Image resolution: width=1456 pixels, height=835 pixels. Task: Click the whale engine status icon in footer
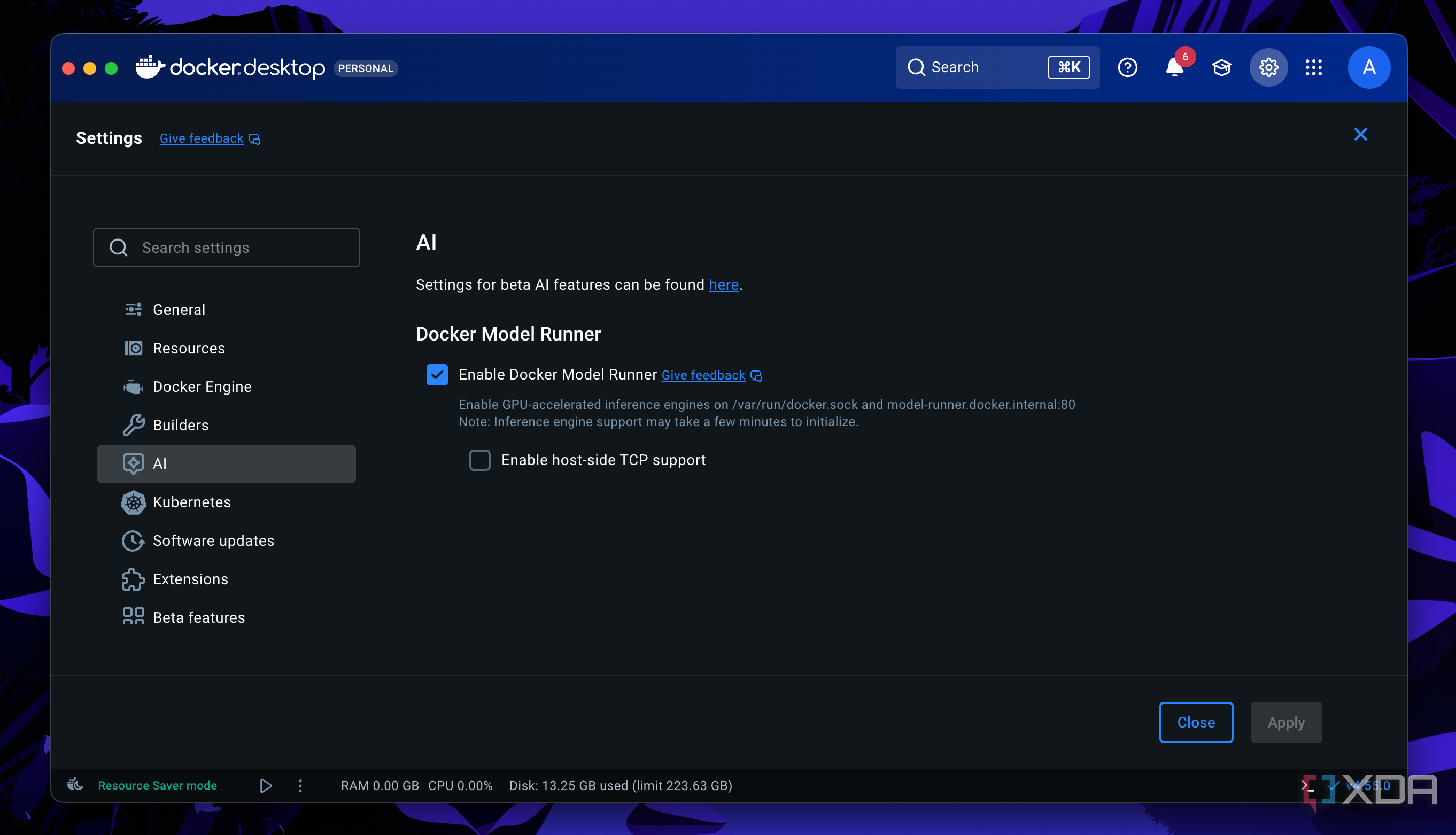pyautogui.click(x=75, y=785)
